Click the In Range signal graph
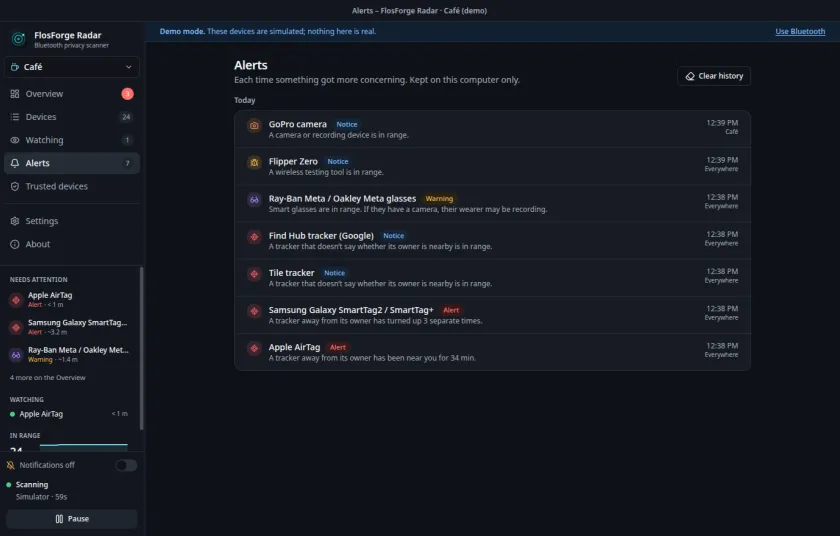Viewport: 840px width, 536px height. (84, 446)
